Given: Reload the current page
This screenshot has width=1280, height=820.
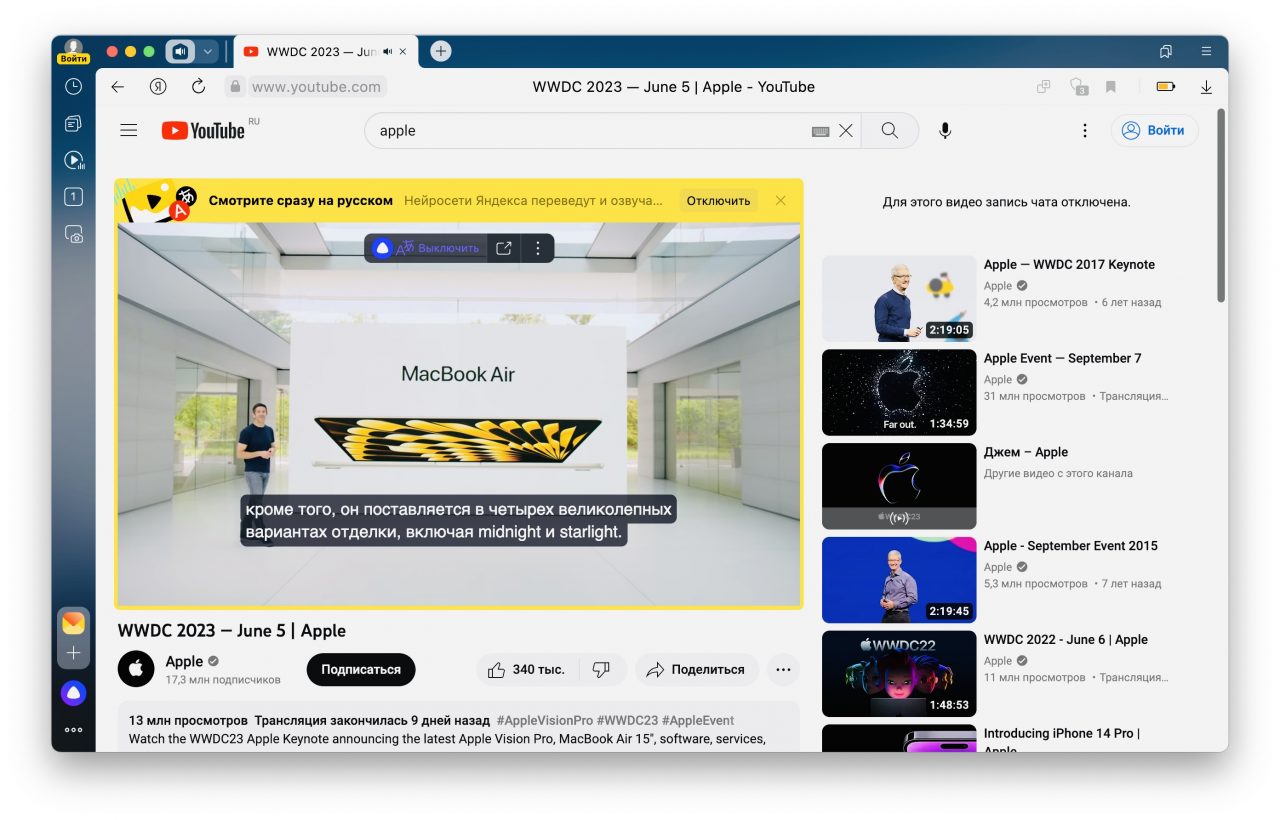Looking at the screenshot, I should click(198, 87).
